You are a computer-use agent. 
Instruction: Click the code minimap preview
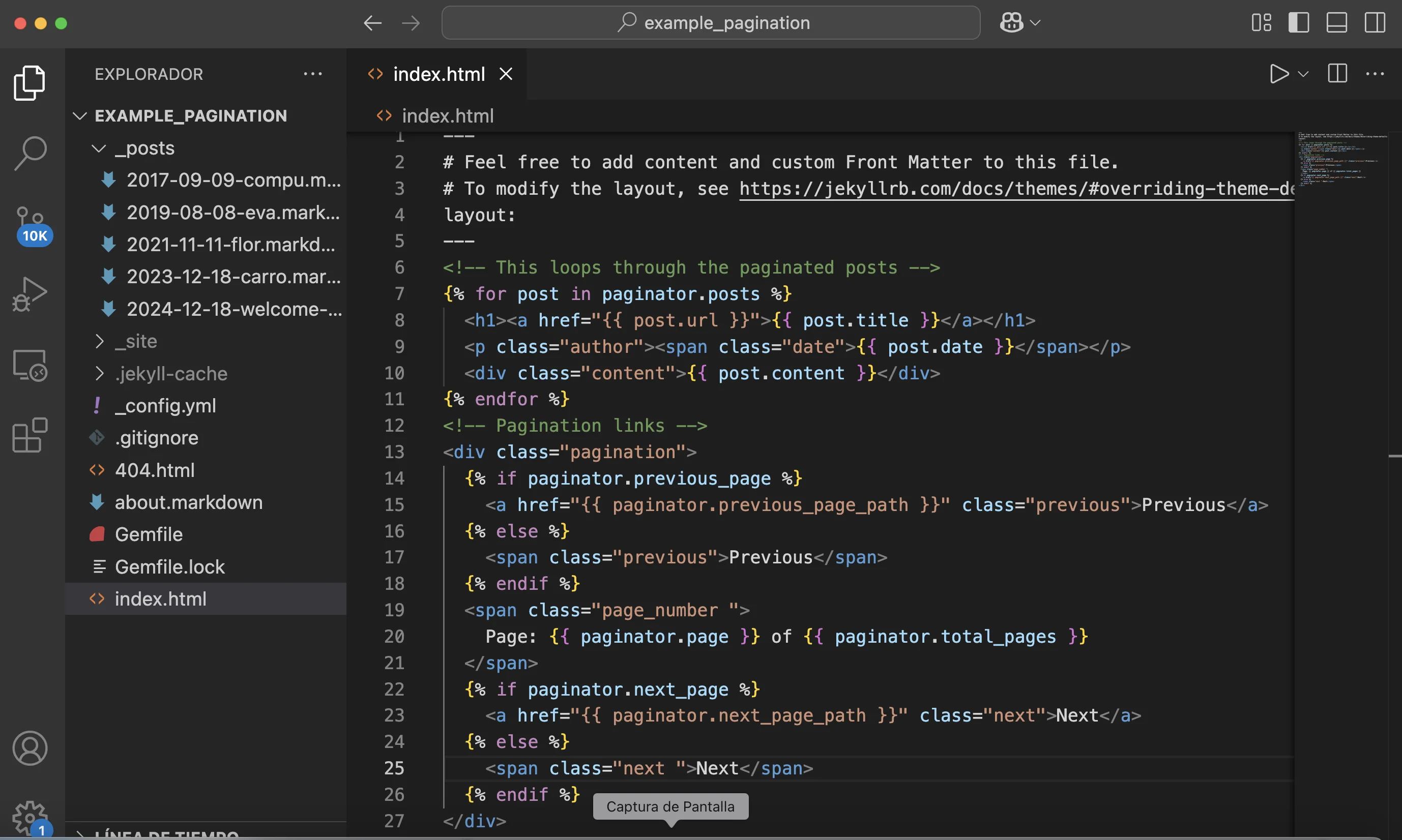click(1341, 160)
